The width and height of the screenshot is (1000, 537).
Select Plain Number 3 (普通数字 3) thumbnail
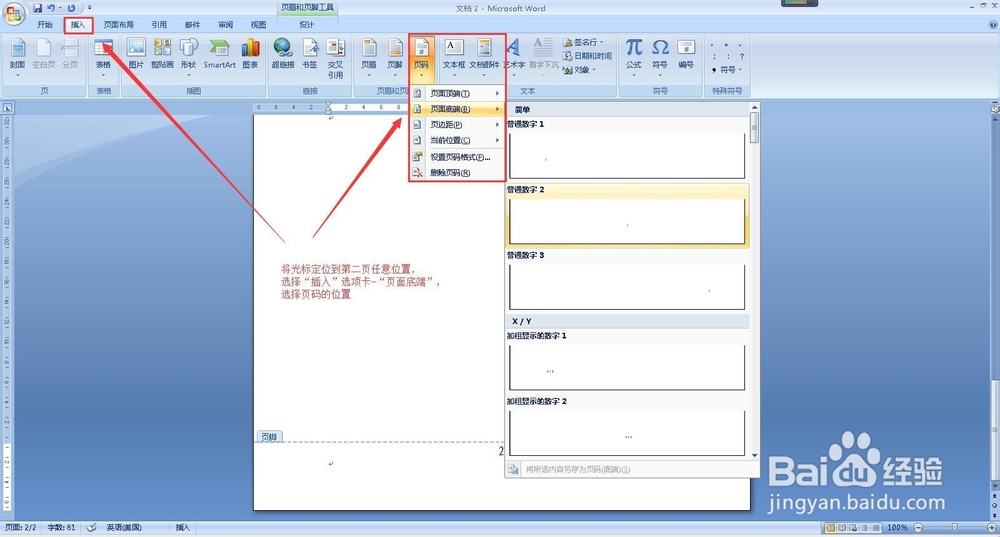pos(627,286)
